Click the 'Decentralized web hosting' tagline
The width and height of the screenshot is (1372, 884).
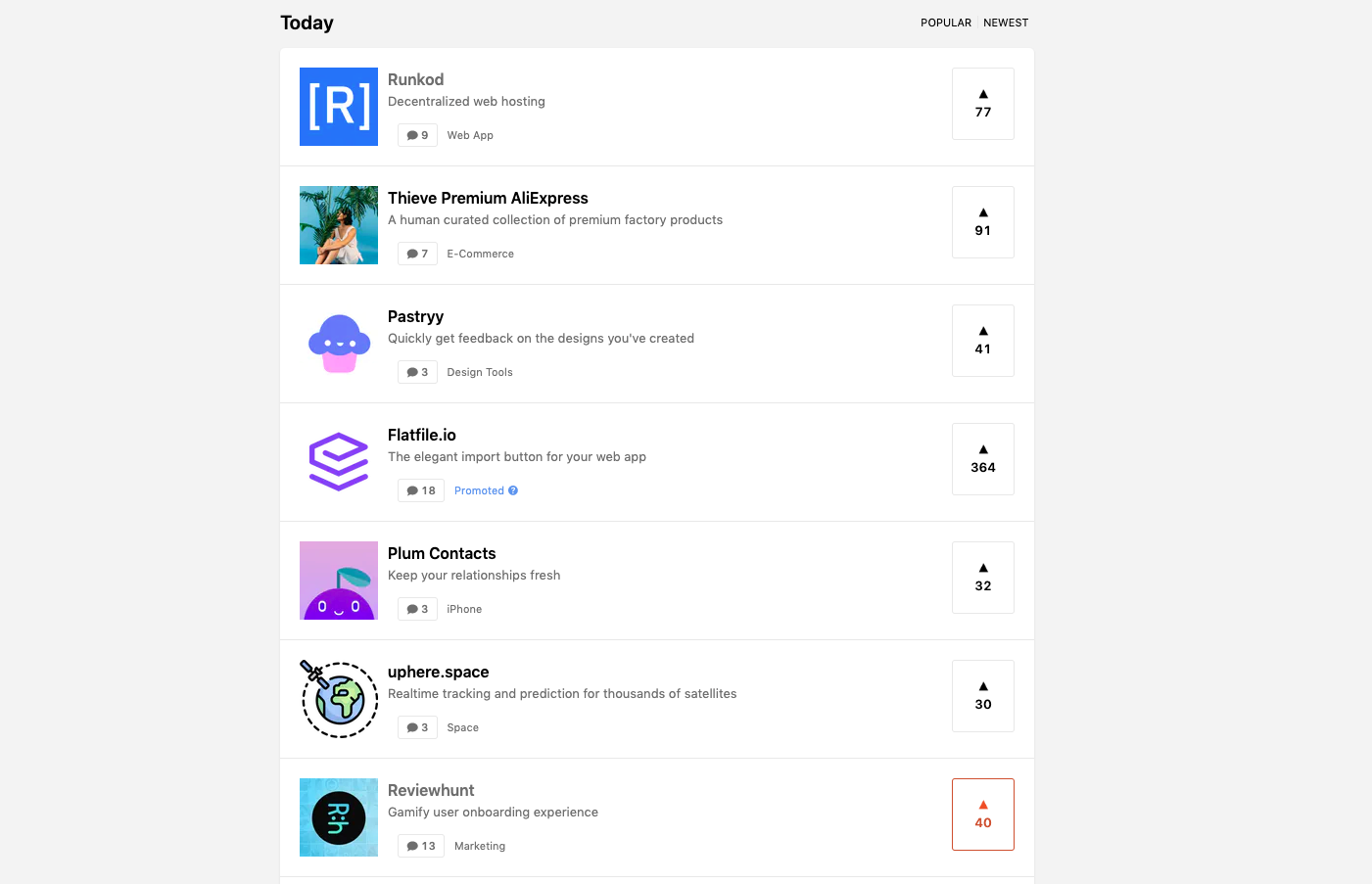tap(466, 101)
